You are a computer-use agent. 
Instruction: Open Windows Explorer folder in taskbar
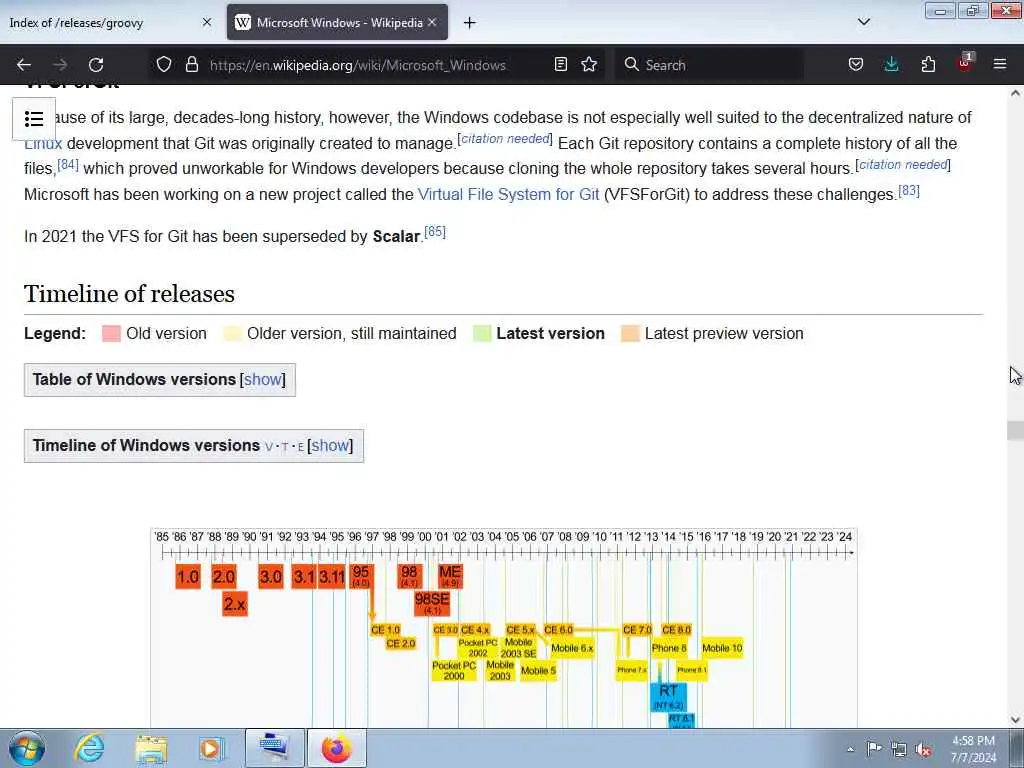coord(151,748)
